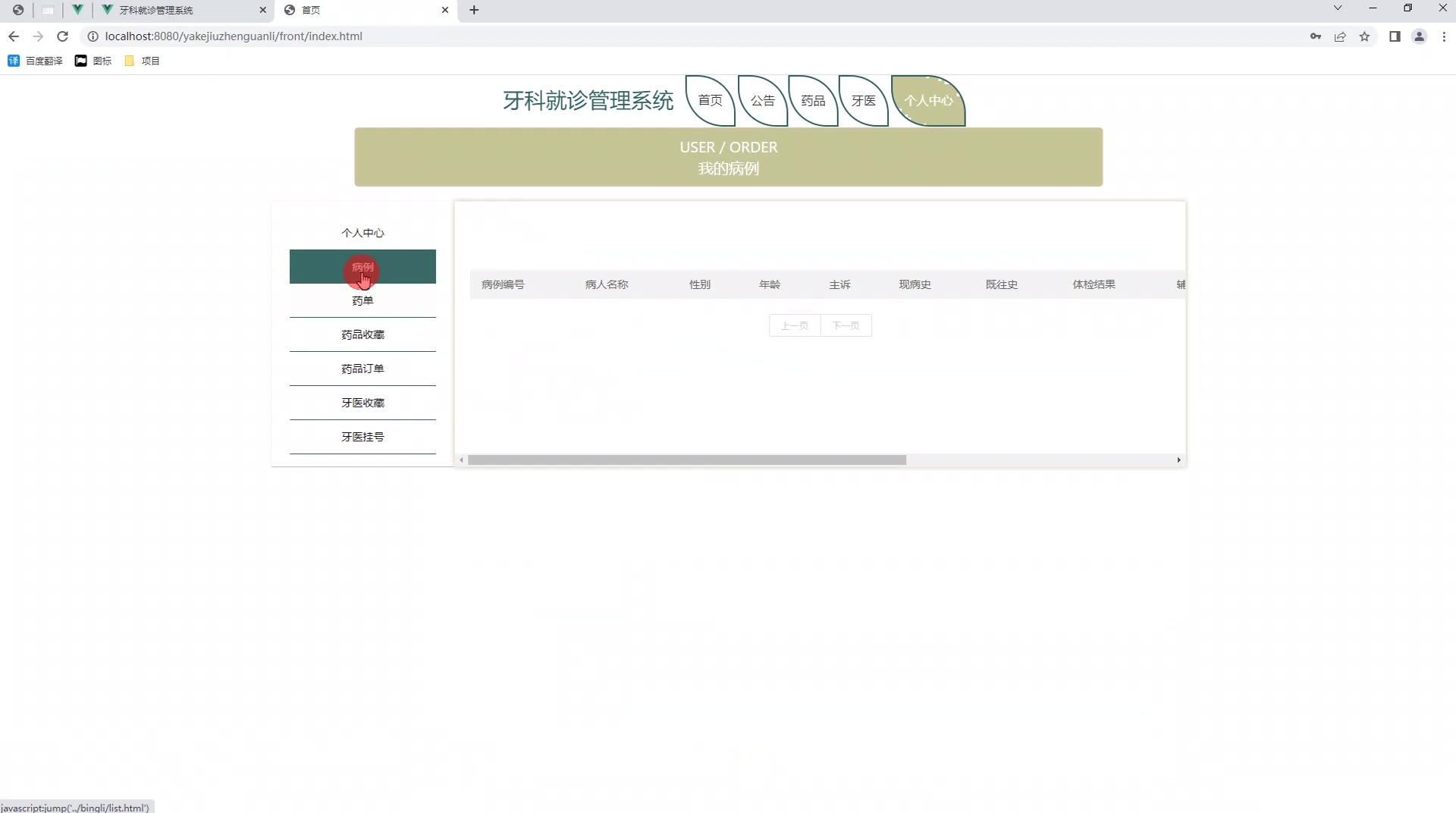This screenshot has height=813, width=1456.
Task: Click the 既往史 column header
Action: (1002, 284)
